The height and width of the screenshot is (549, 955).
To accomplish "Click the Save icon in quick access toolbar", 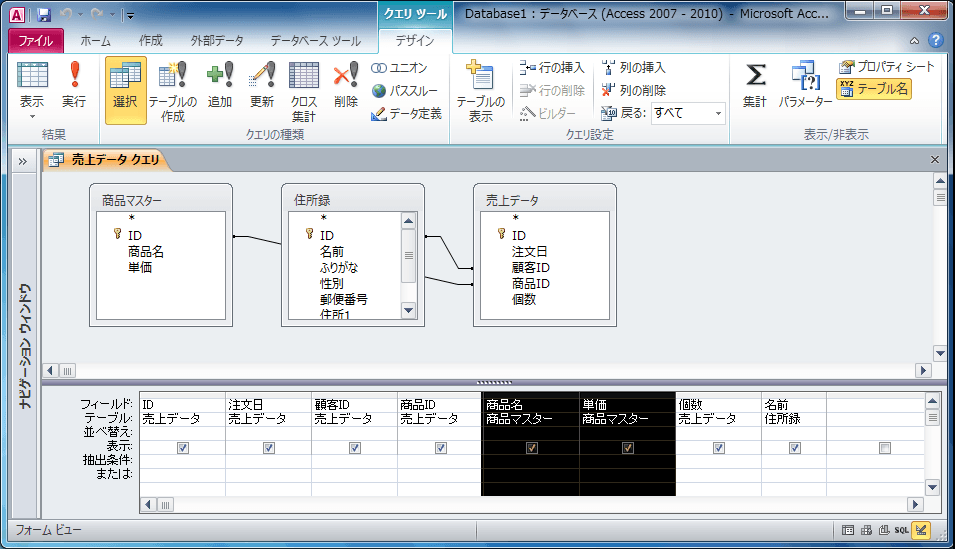I will click(x=43, y=14).
